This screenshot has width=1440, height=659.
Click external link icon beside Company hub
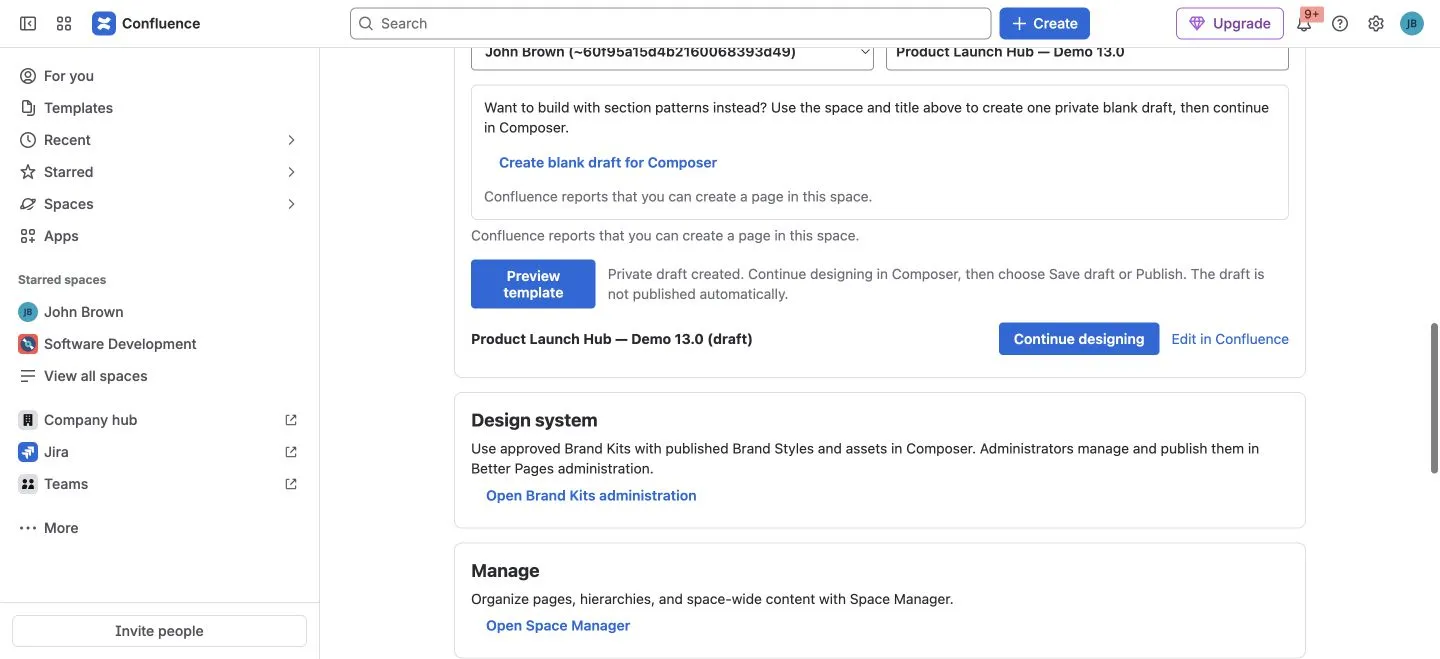click(291, 420)
